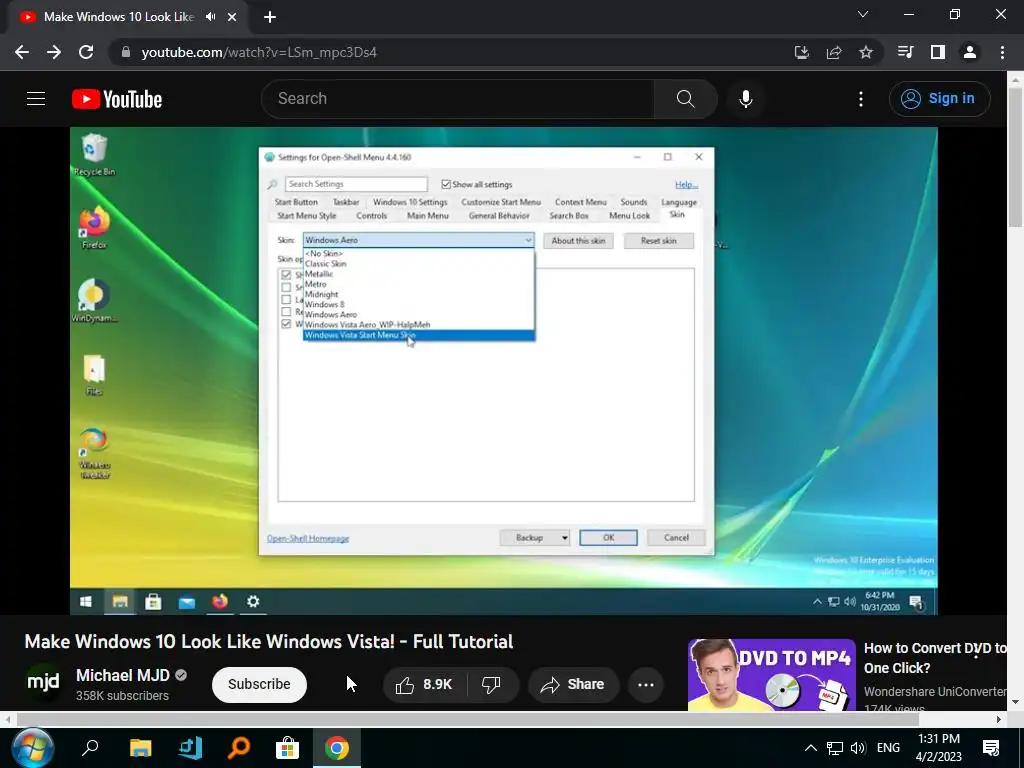Click Cancel in Open-Shell settings
This screenshot has width=1024, height=768.
(676, 537)
